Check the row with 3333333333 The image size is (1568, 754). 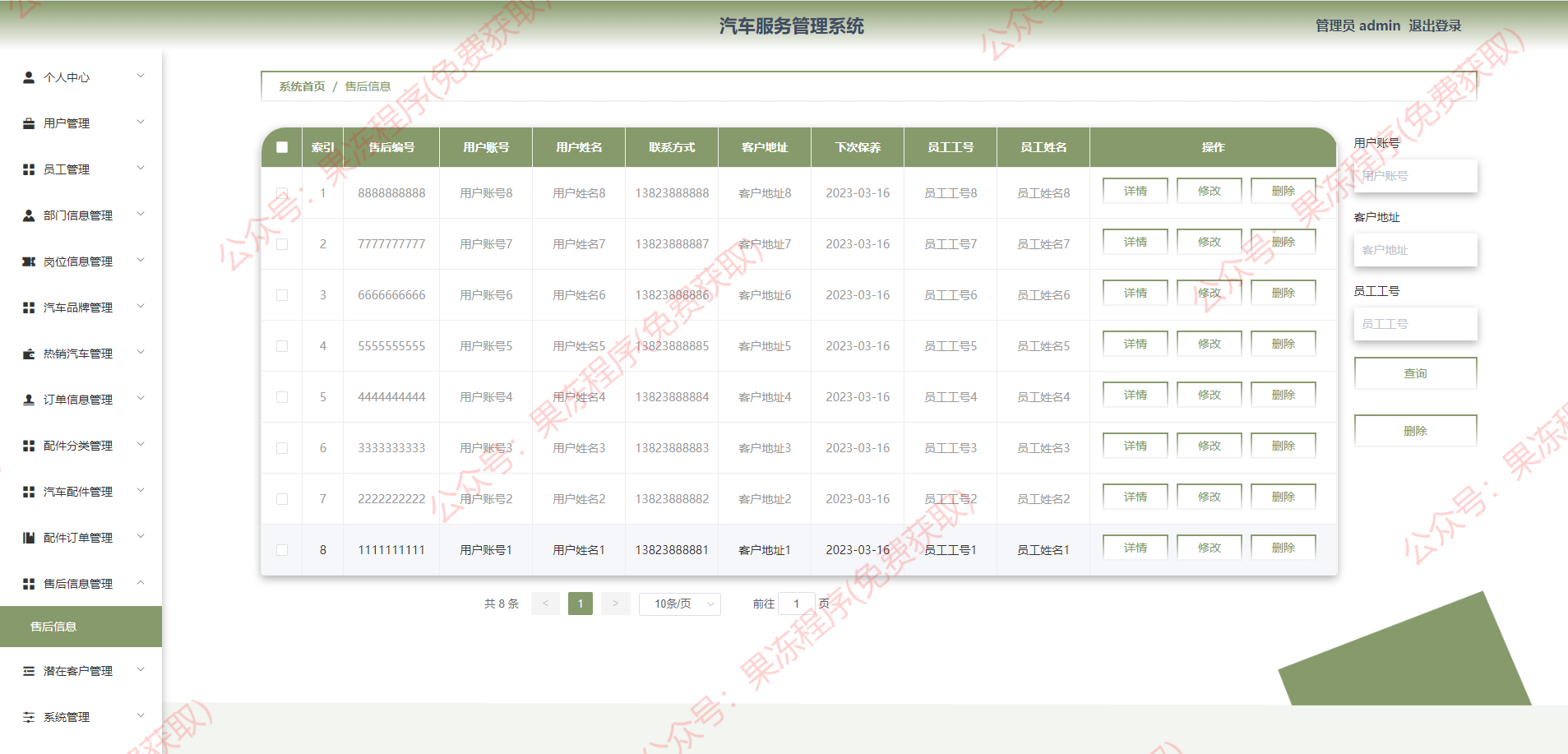click(282, 448)
